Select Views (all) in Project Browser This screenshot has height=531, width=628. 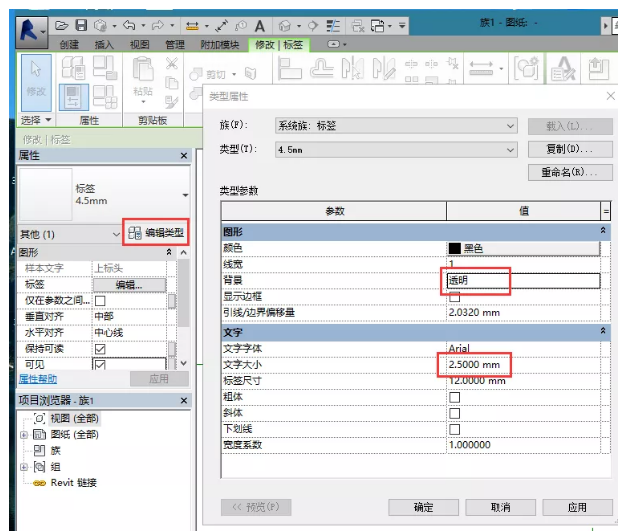74,418
